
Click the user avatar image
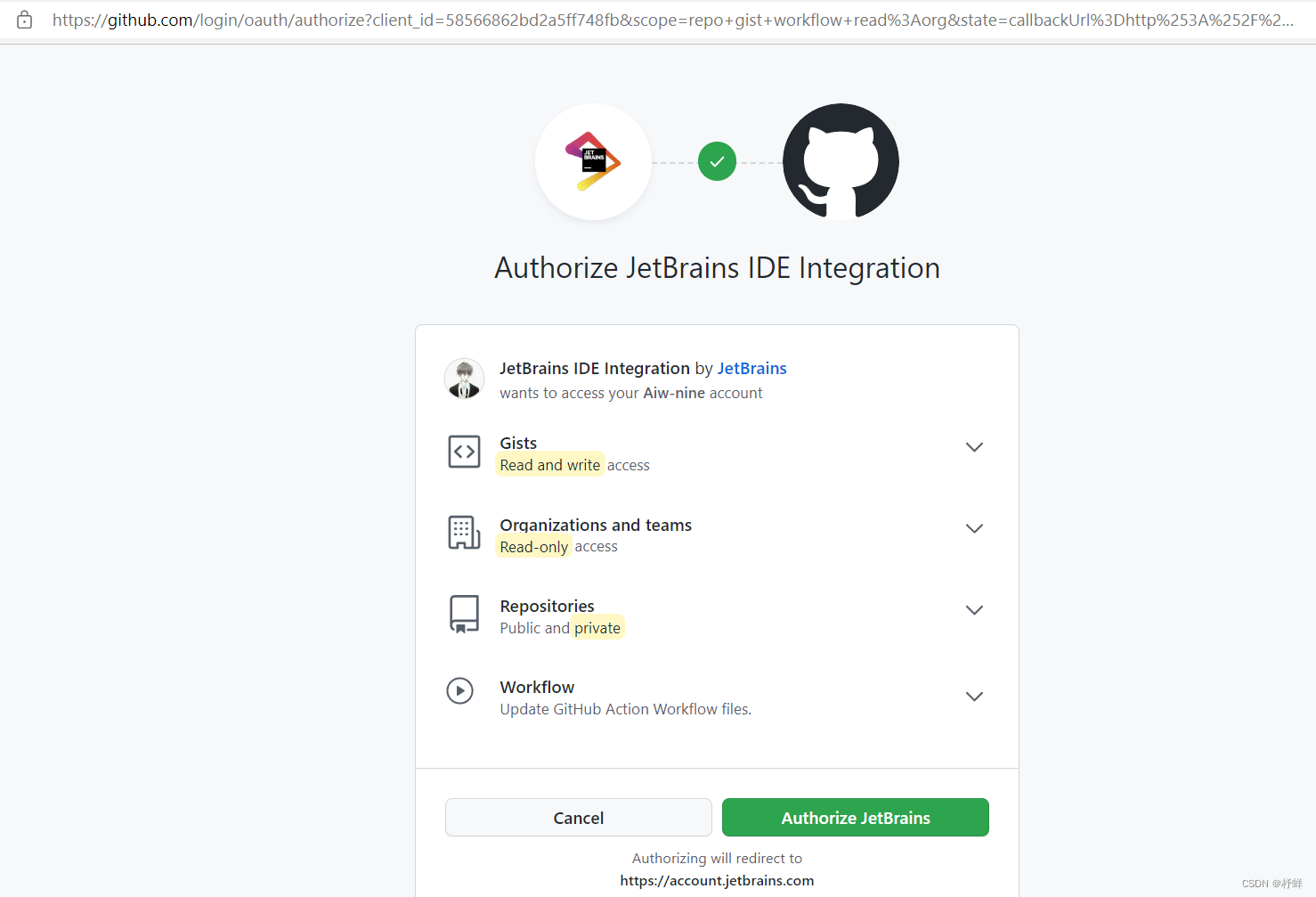(464, 379)
